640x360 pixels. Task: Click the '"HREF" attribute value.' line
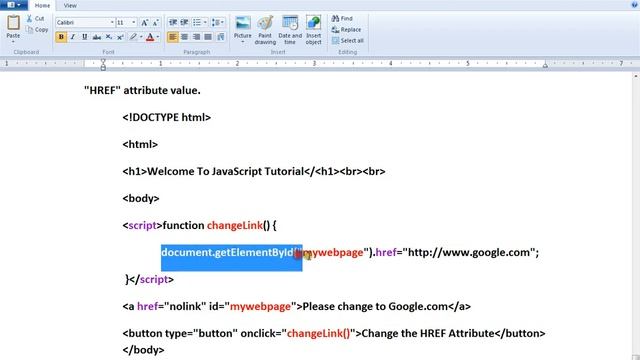point(142,91)
